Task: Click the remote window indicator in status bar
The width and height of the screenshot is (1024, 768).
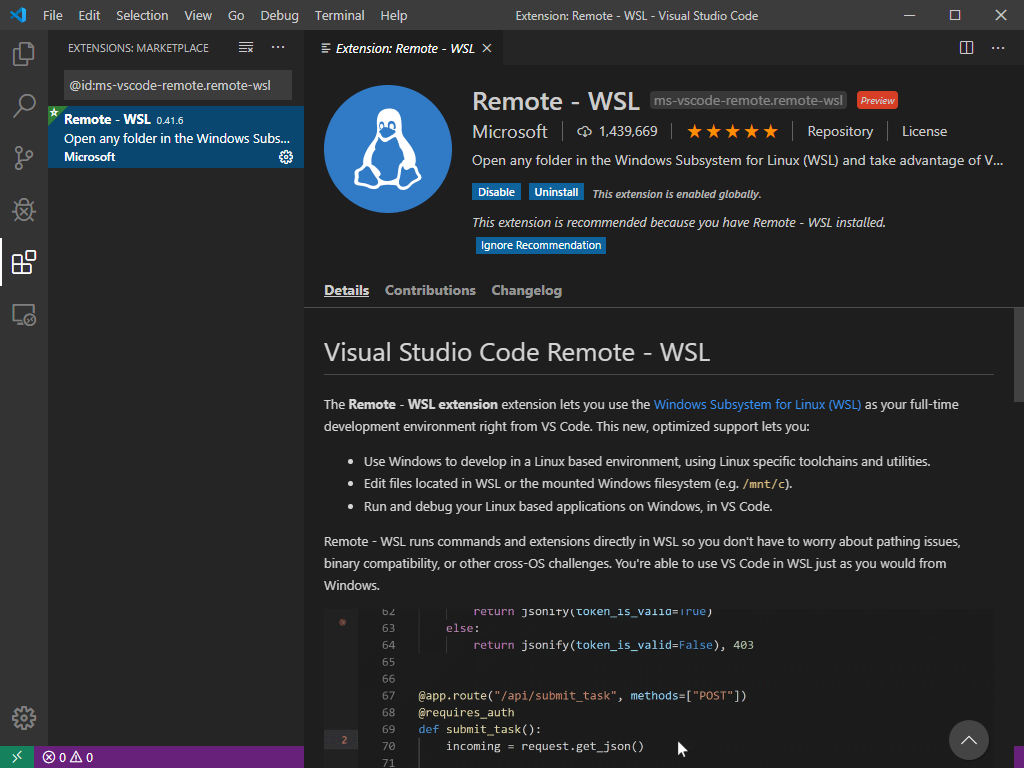Action: (x=17, y=757)
